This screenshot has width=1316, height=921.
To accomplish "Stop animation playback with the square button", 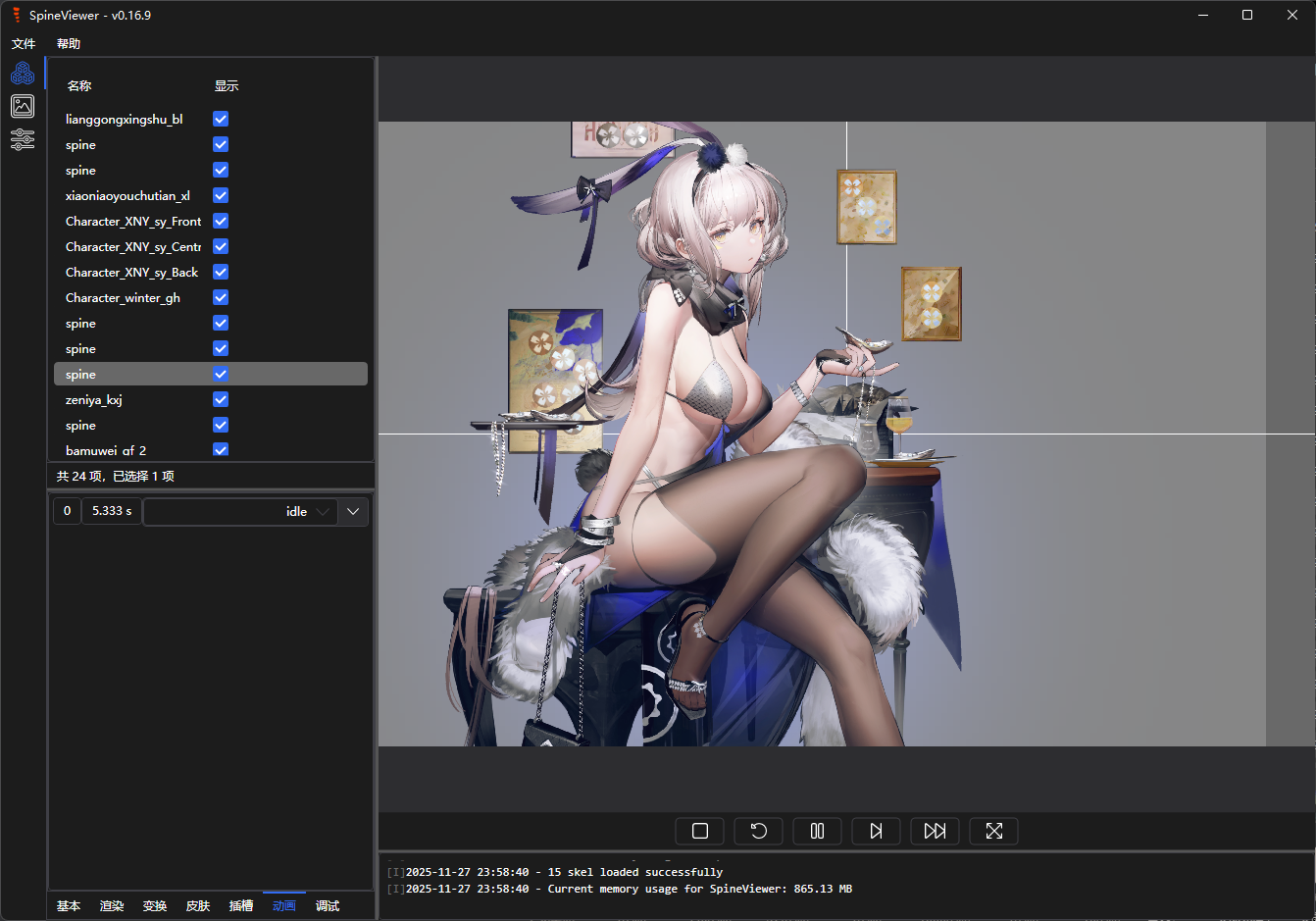I will click(700, 831).
